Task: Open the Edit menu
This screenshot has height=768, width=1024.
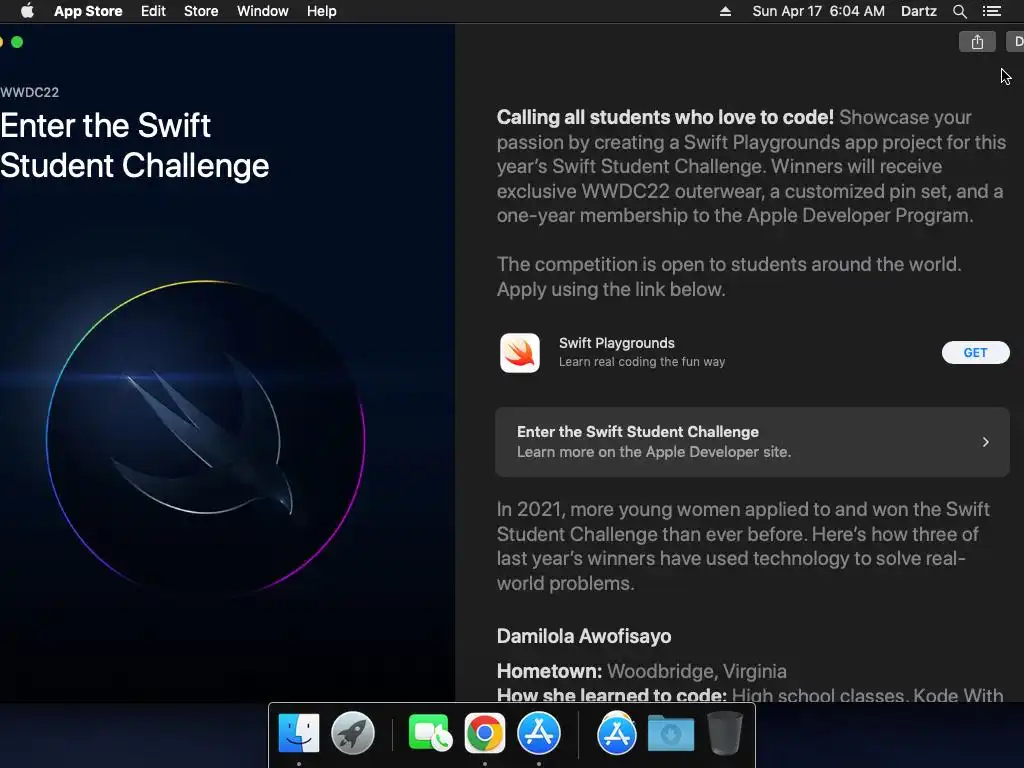Action: tap(153, 11)
